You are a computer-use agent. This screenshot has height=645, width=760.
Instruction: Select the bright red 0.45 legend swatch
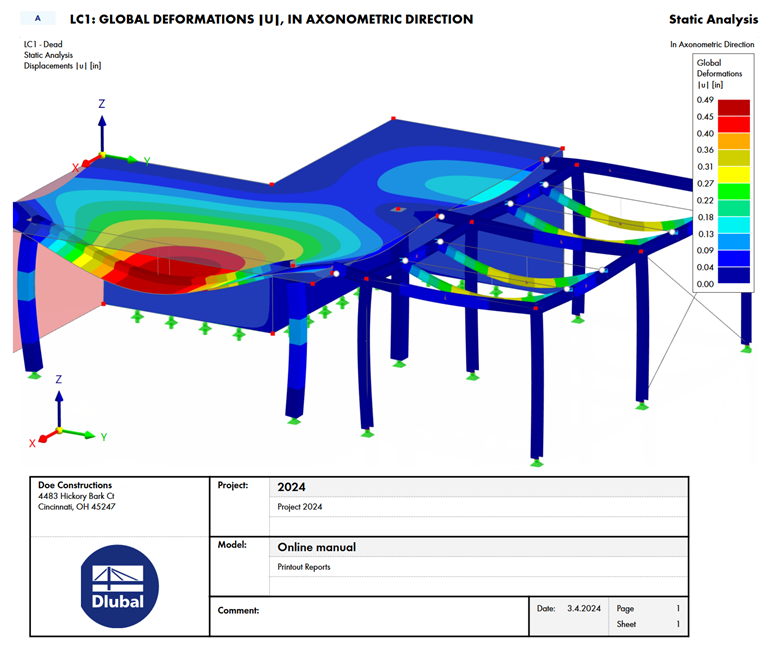coord(733,124)
